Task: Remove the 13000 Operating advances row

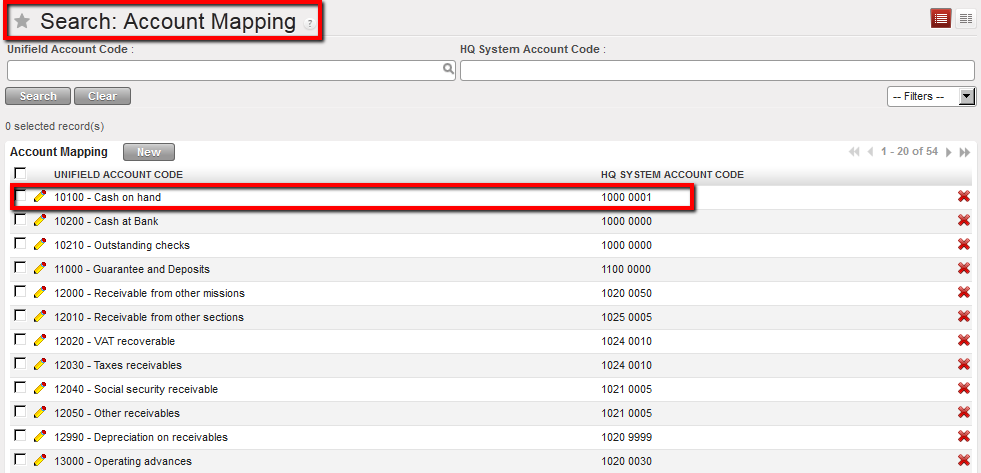Action: point(963,461)
